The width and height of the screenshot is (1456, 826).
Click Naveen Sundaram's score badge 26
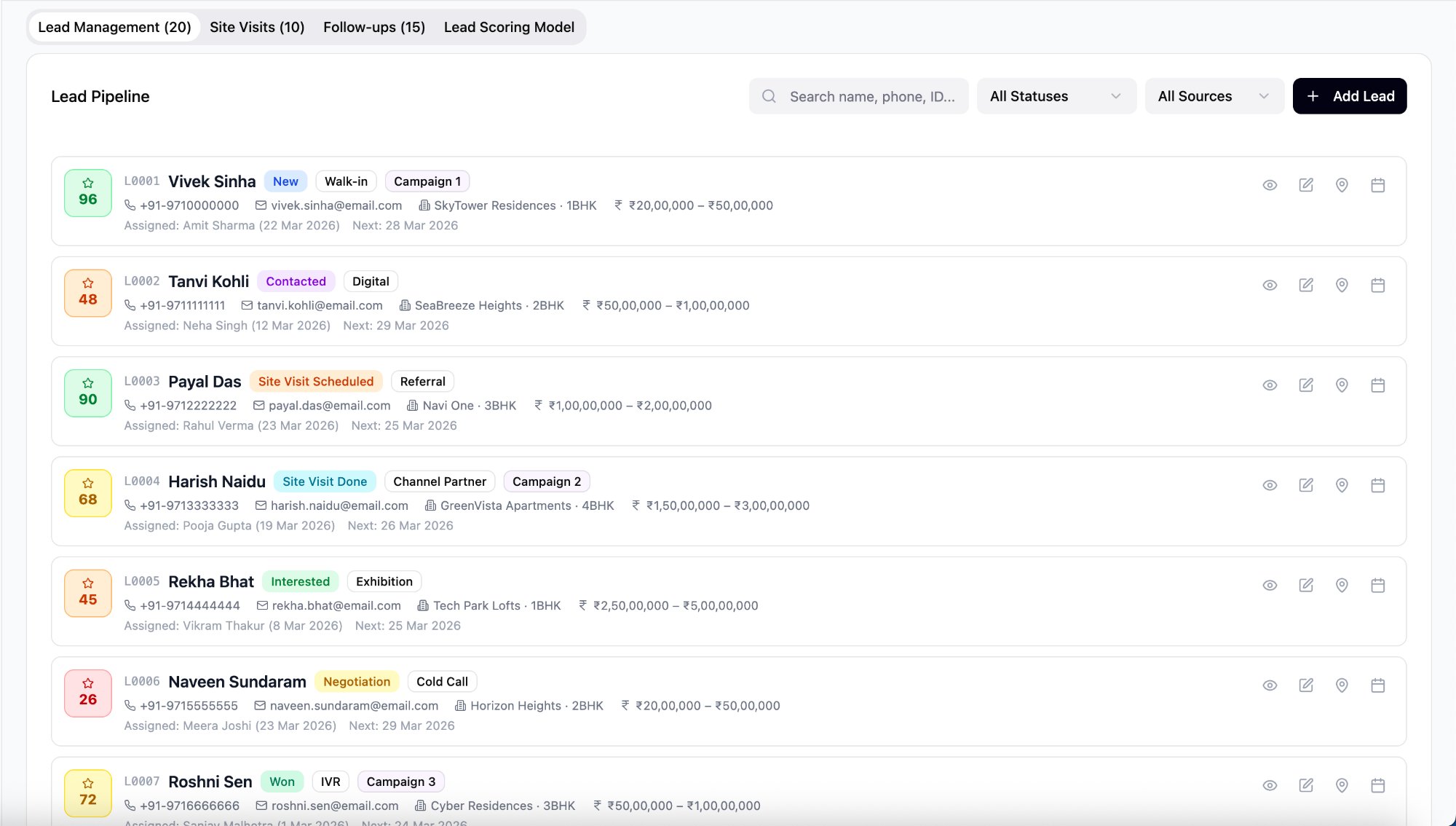click(x=88, y=693)
